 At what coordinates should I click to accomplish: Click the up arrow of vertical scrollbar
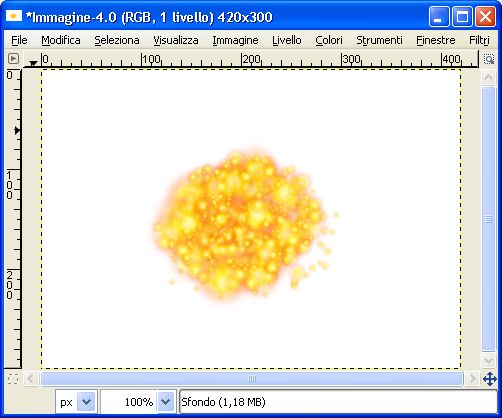pos(488,78)
